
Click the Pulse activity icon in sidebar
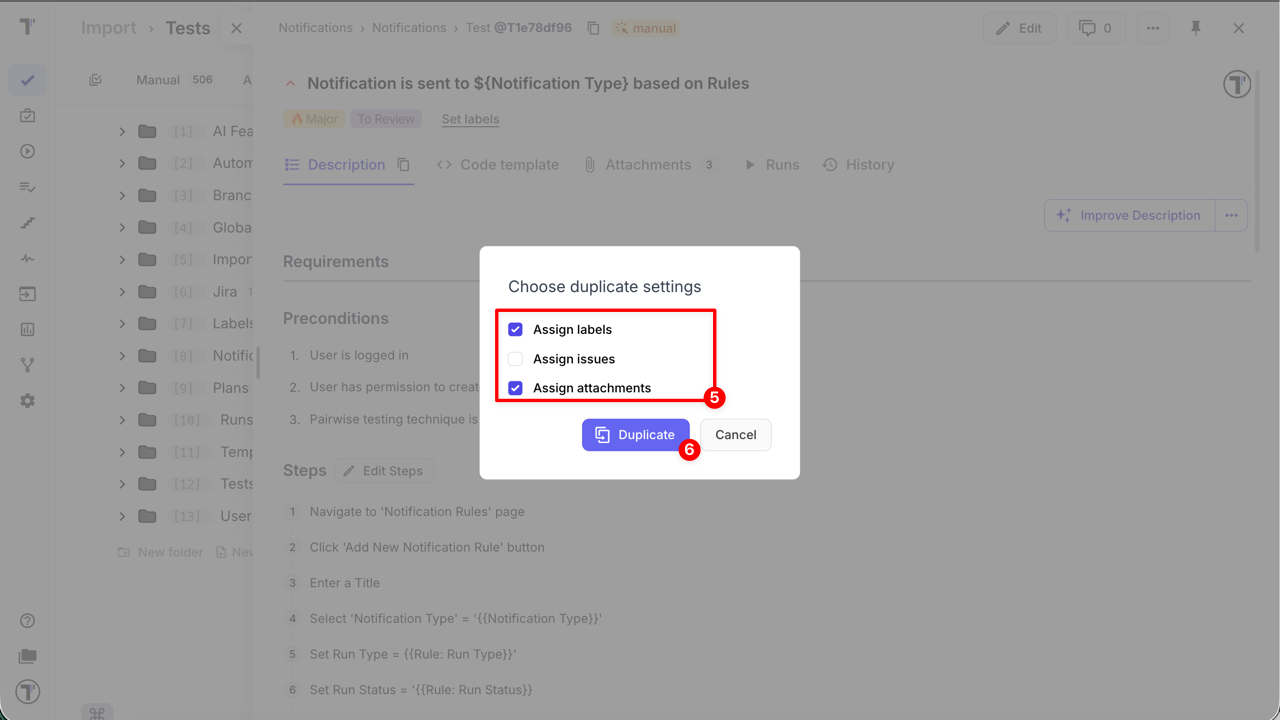point(27,258)
